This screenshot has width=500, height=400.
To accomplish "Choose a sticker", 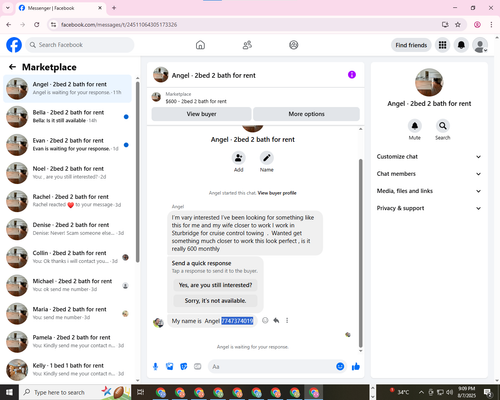I will (184, 367).
